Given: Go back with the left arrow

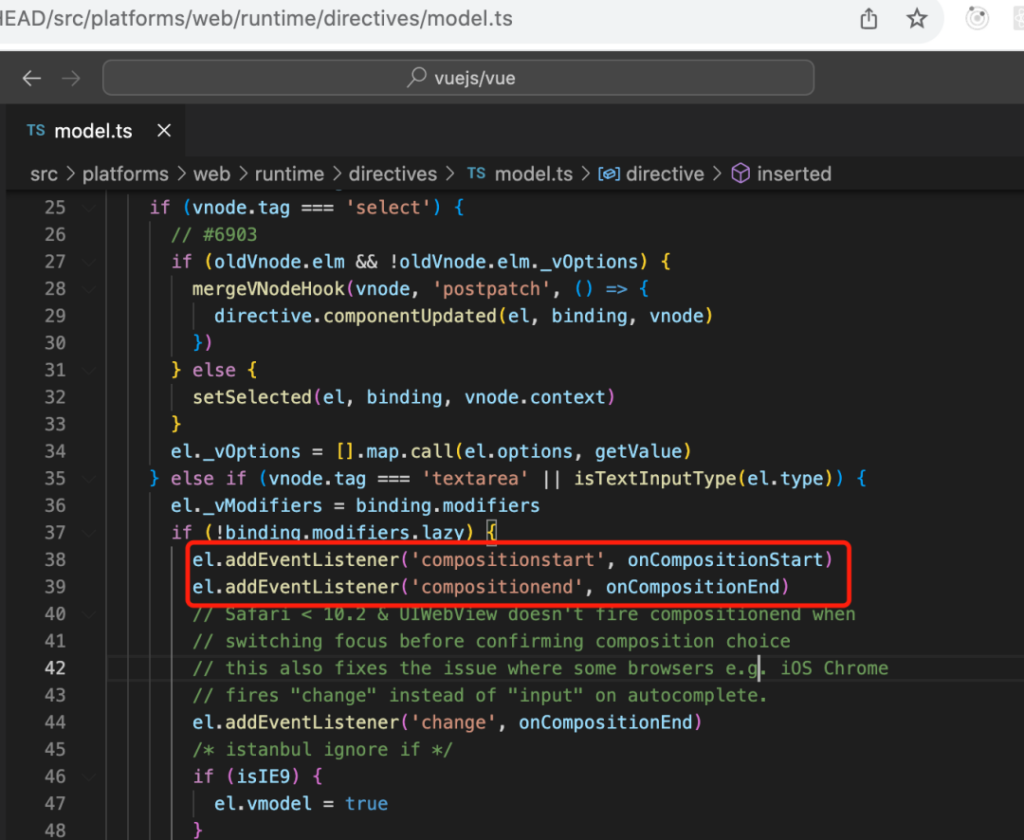Looking at the screenshot, I should [31, 79].
